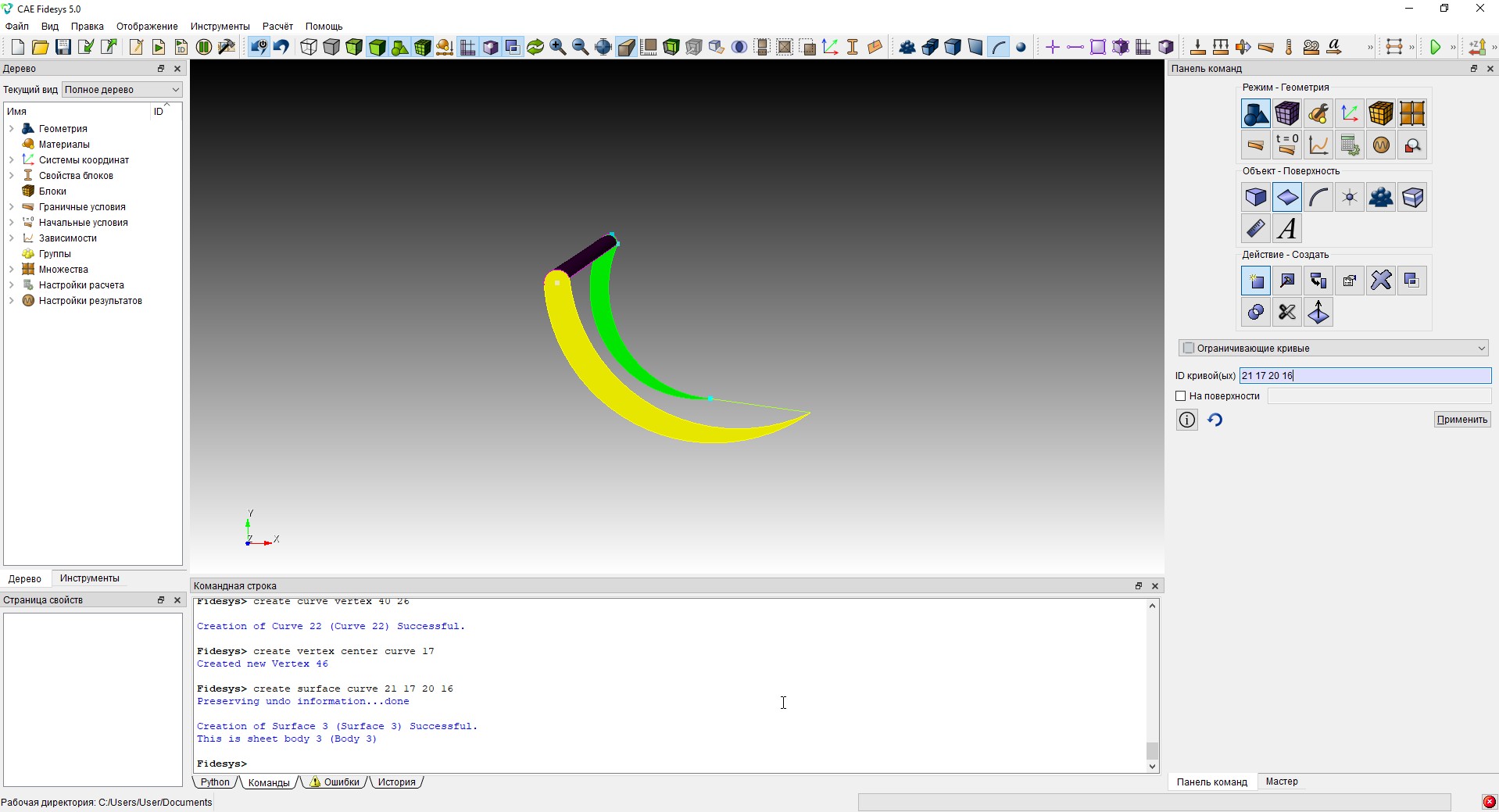This screenshot has height=812, width=1499.
Task: Click the 'Применить' button
Action: click(1462, 420)
